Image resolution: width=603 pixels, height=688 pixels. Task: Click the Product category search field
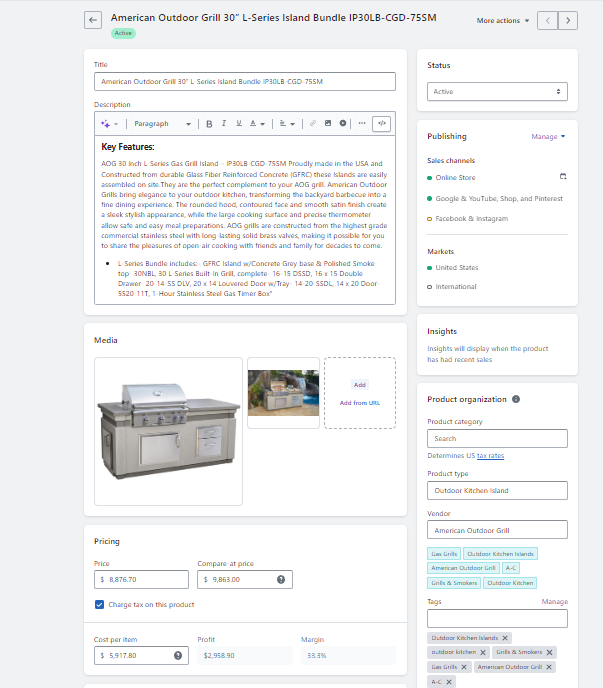pyautogui.click(x=497, y=439)
